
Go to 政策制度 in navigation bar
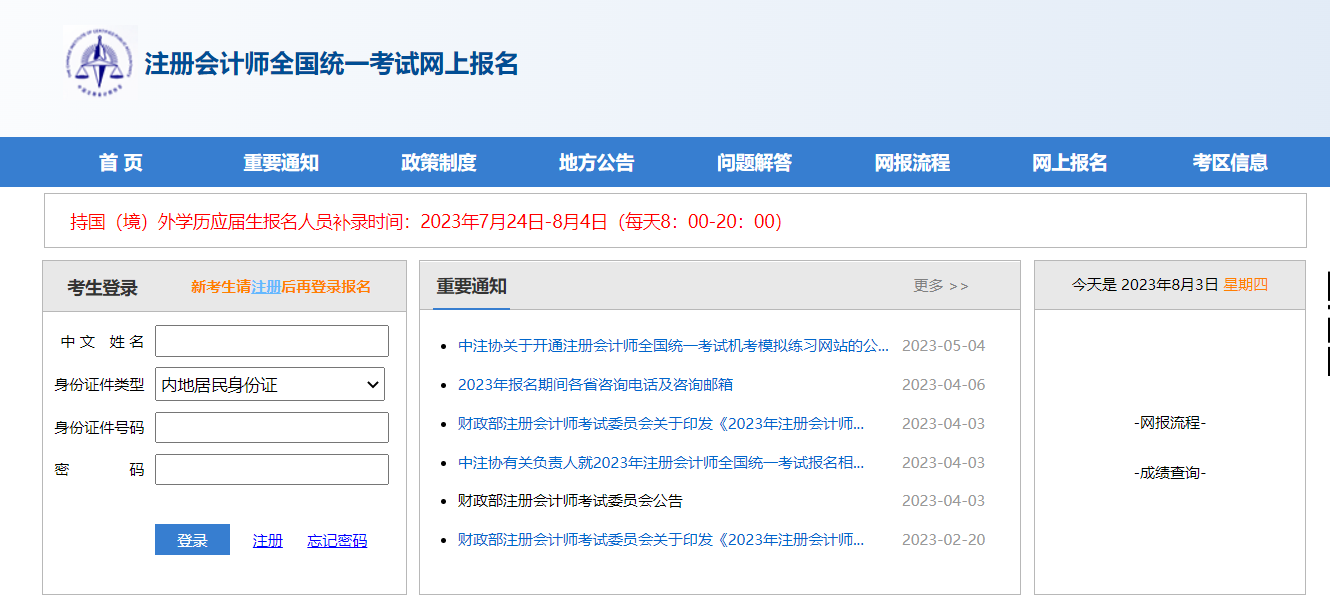(438, 163)
